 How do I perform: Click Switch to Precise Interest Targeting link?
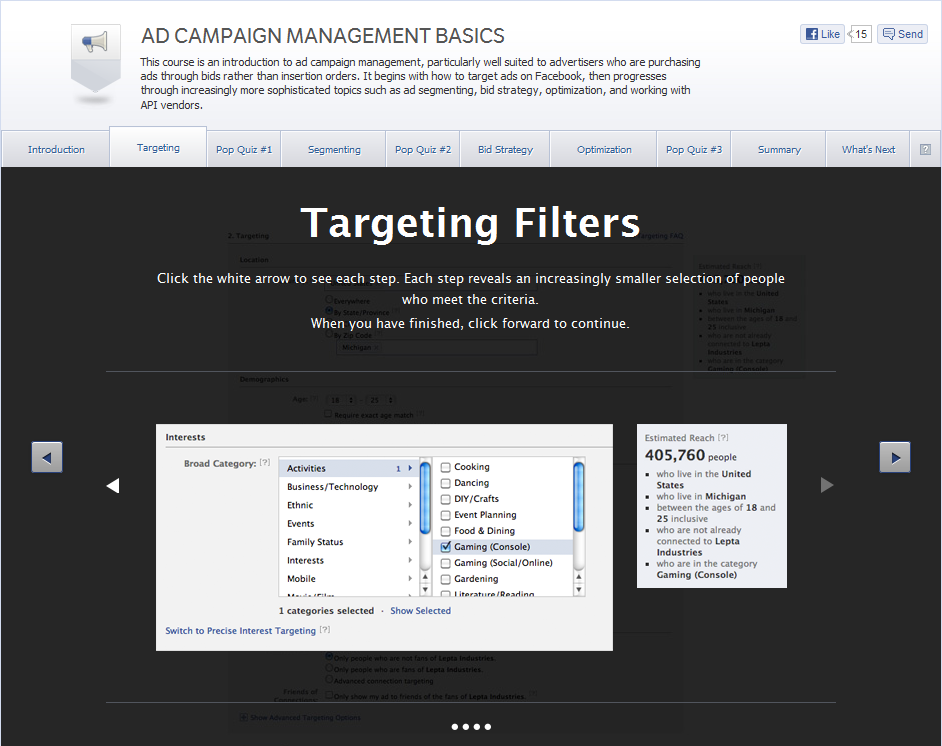tap(240, 630)
